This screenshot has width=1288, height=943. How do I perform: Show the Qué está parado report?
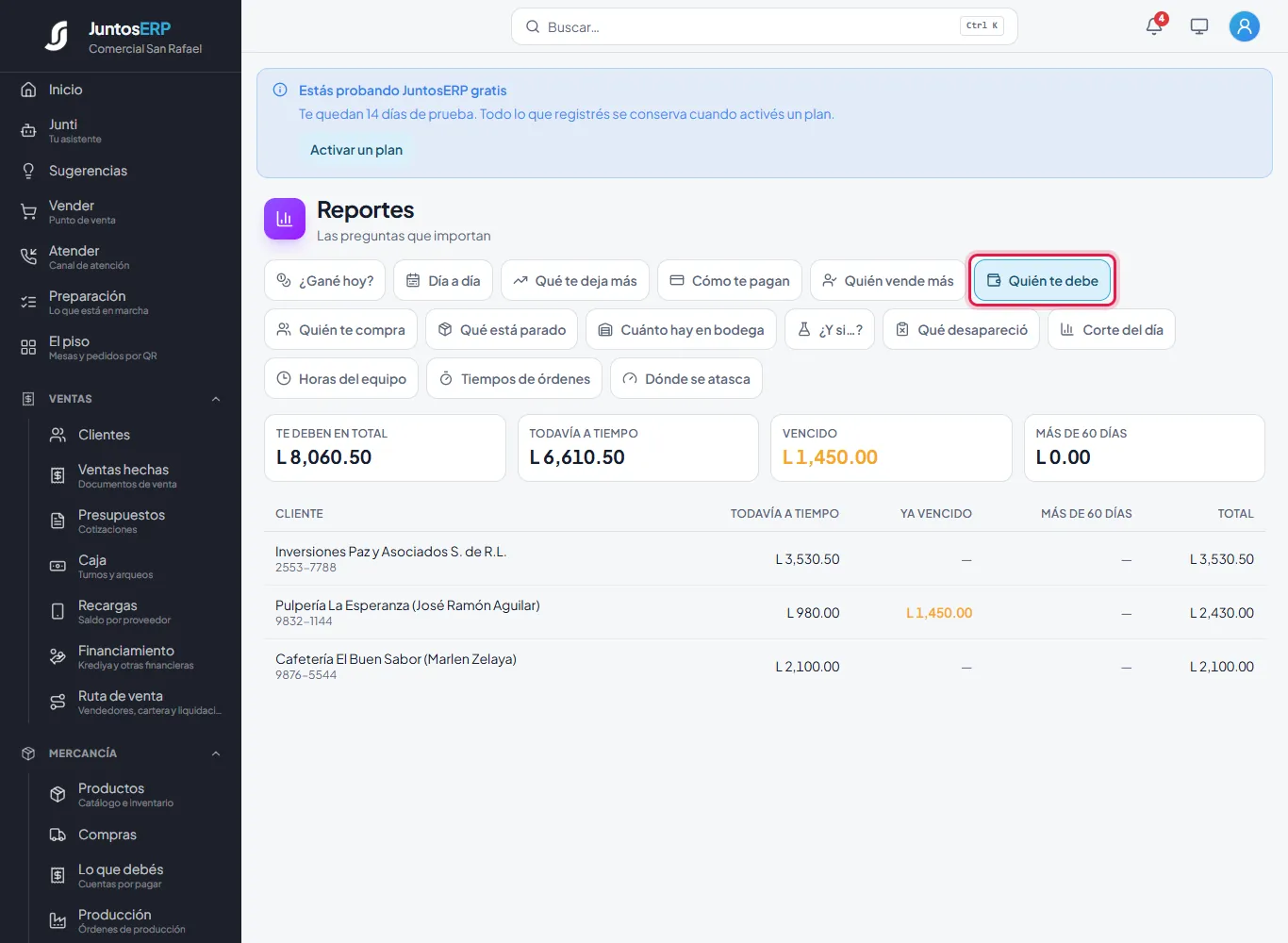click(x=503, y=330)
